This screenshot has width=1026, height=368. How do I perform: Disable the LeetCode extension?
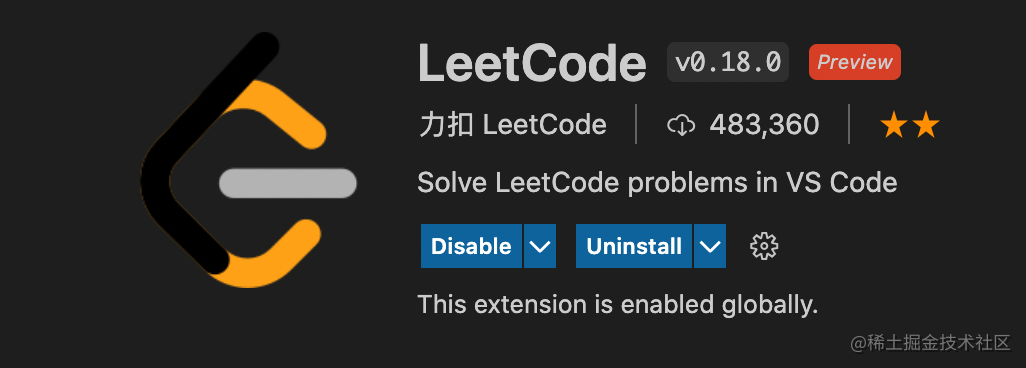[471, 246]
